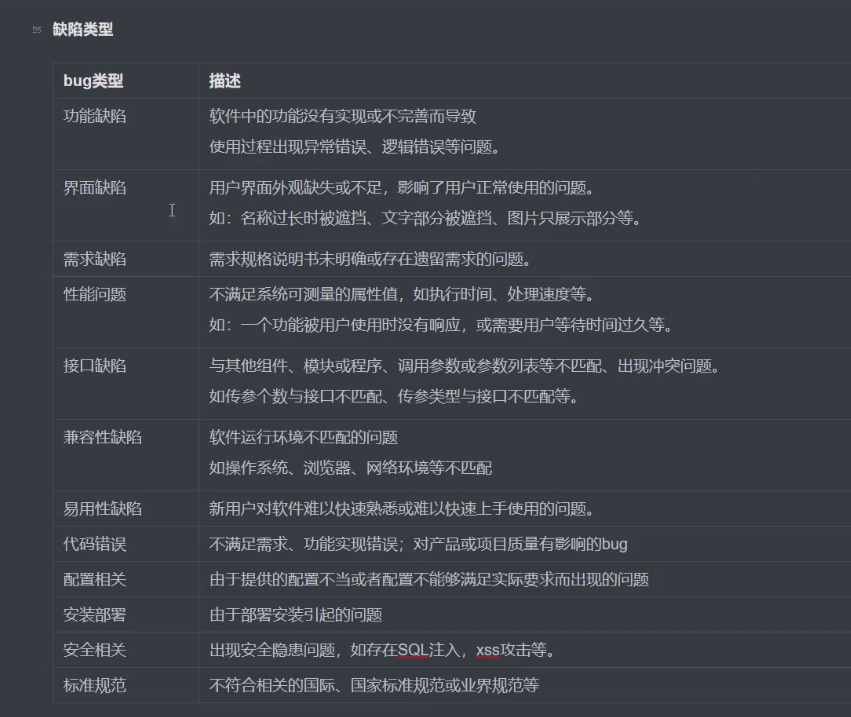This screenshot has height=717, width=851.
Task: Click the line '如传参个数与接口不匹配、传参类型与接口不匹配等。'
Action: 394,396
